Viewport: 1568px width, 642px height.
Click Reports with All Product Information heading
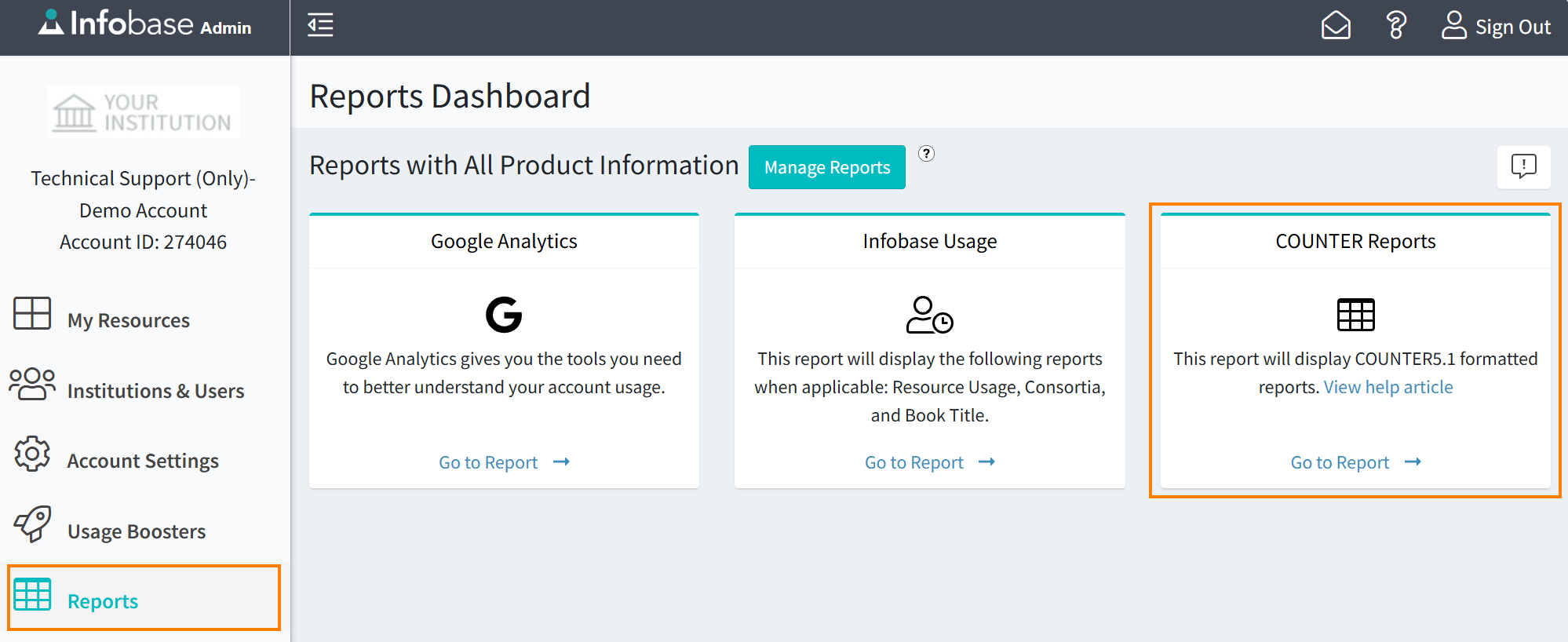[x=524, y=166]
